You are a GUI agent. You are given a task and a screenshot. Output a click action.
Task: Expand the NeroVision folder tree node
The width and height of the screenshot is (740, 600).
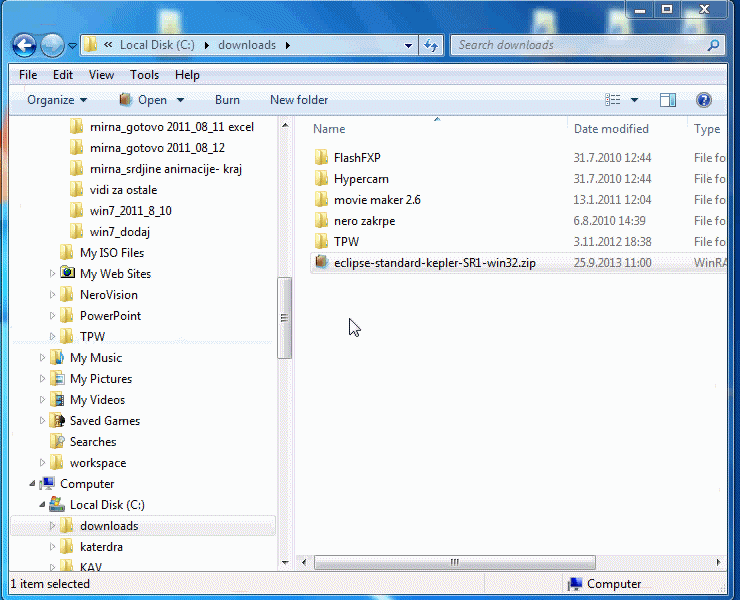tap(53, 295)
